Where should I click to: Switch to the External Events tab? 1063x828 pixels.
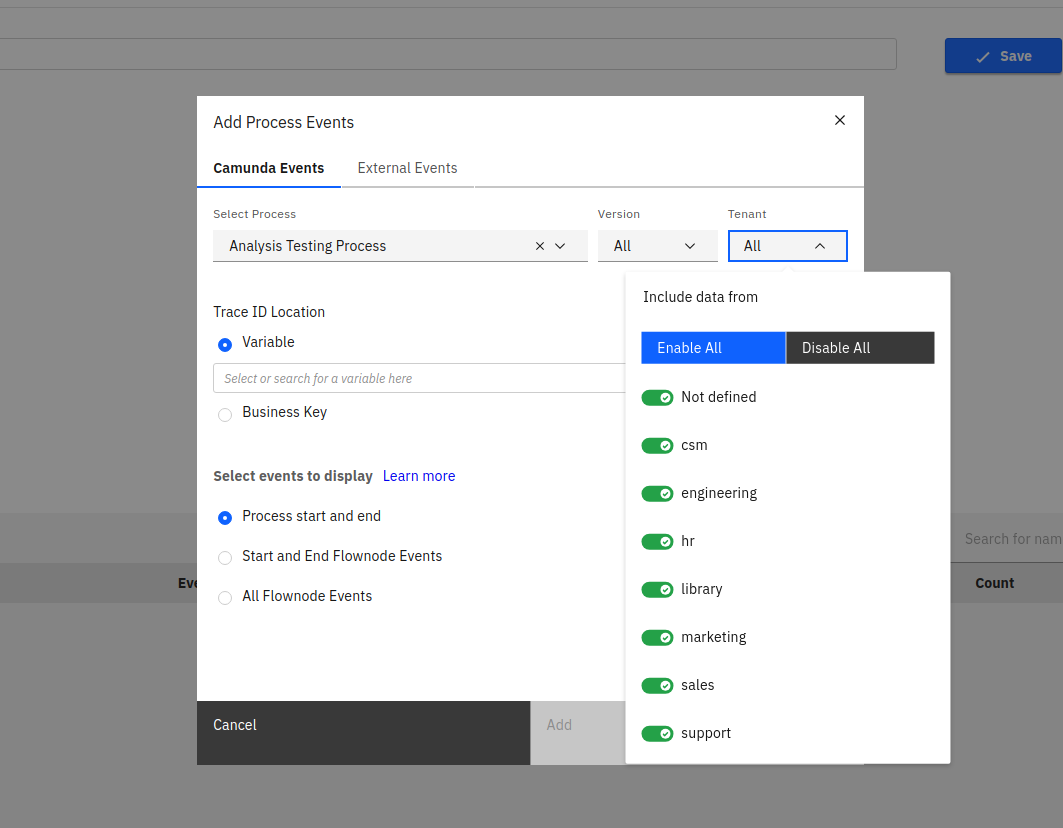coord(407,168)
